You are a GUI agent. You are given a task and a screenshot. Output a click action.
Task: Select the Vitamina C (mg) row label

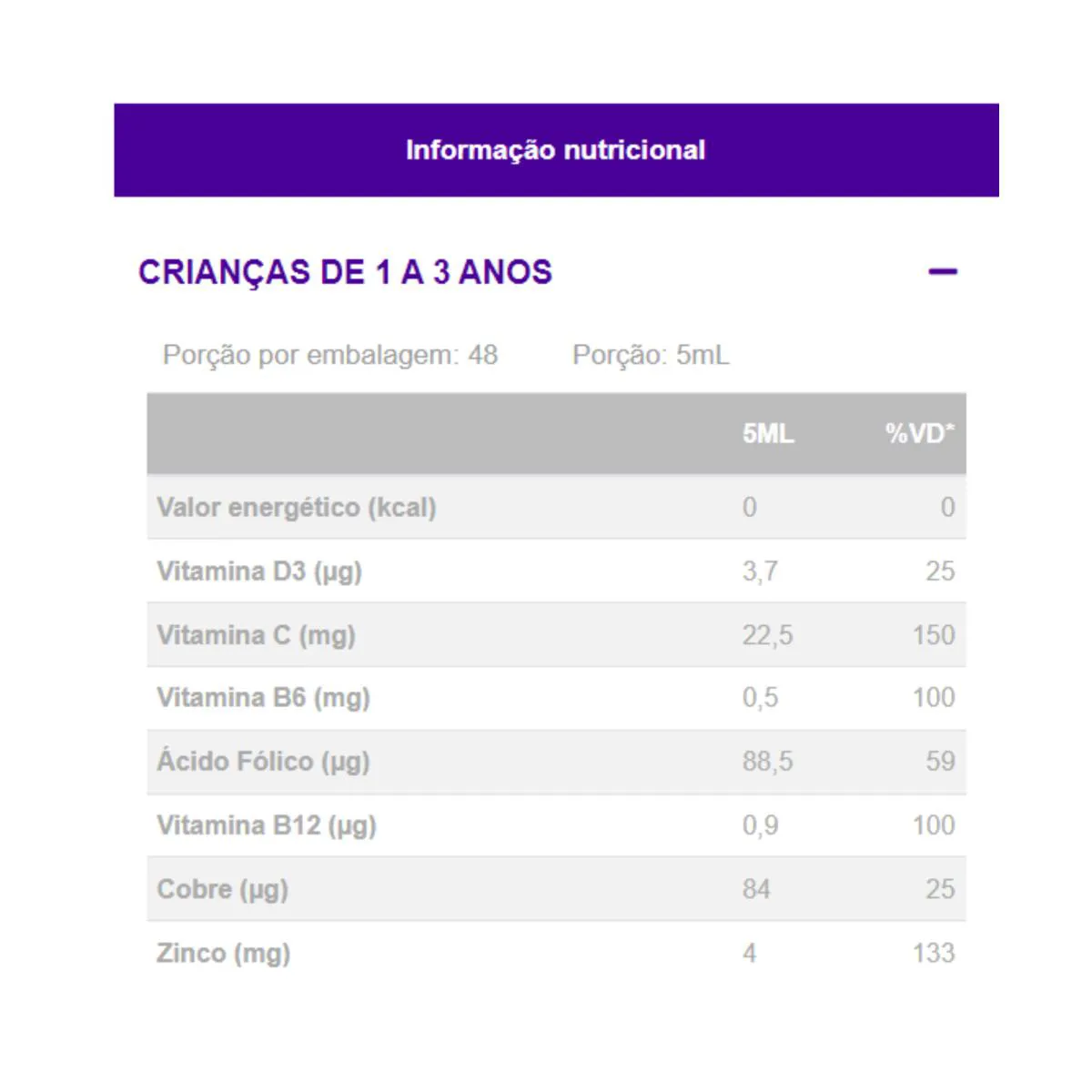coord(256,635)
